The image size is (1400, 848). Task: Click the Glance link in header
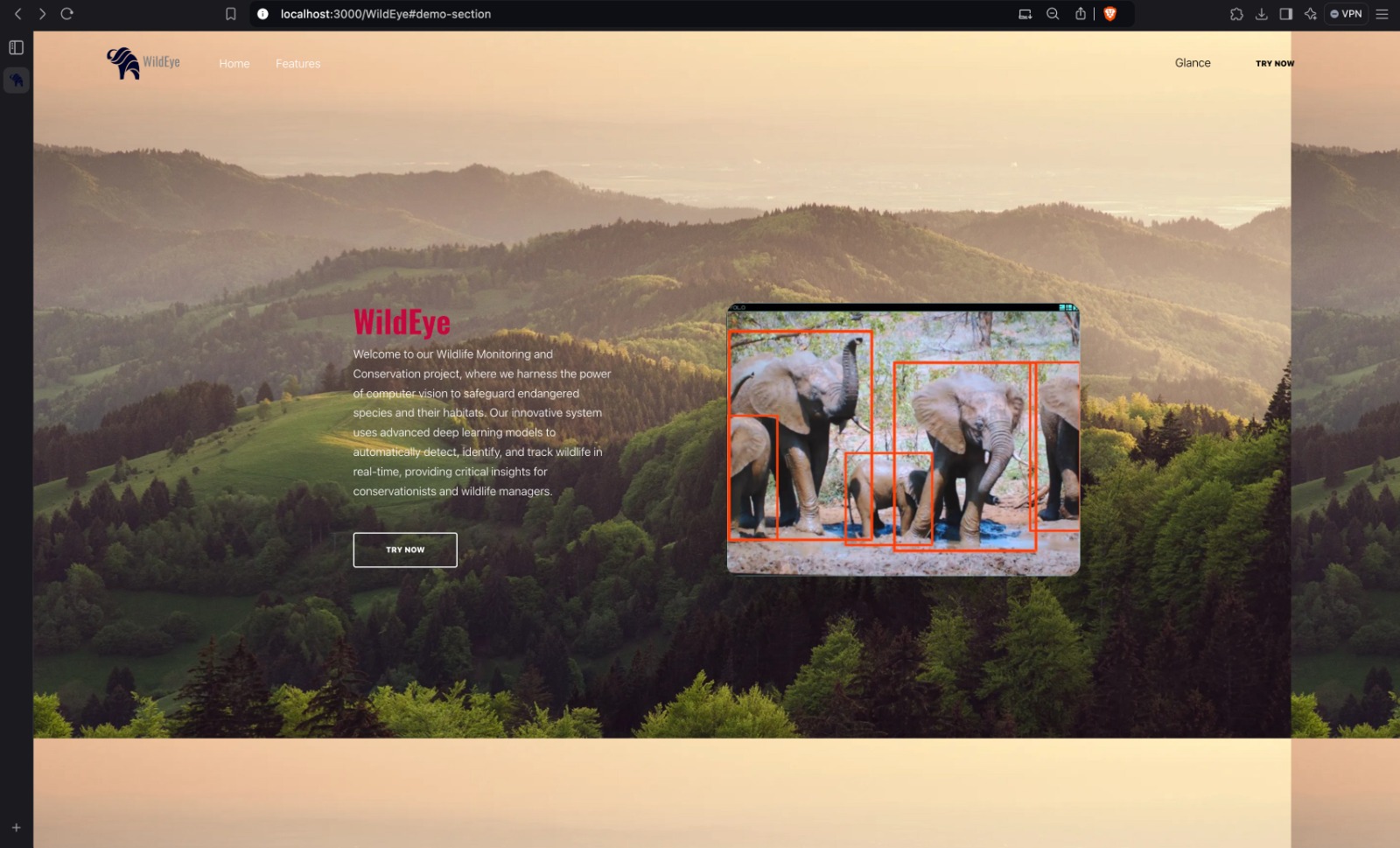coord(1192,63)
